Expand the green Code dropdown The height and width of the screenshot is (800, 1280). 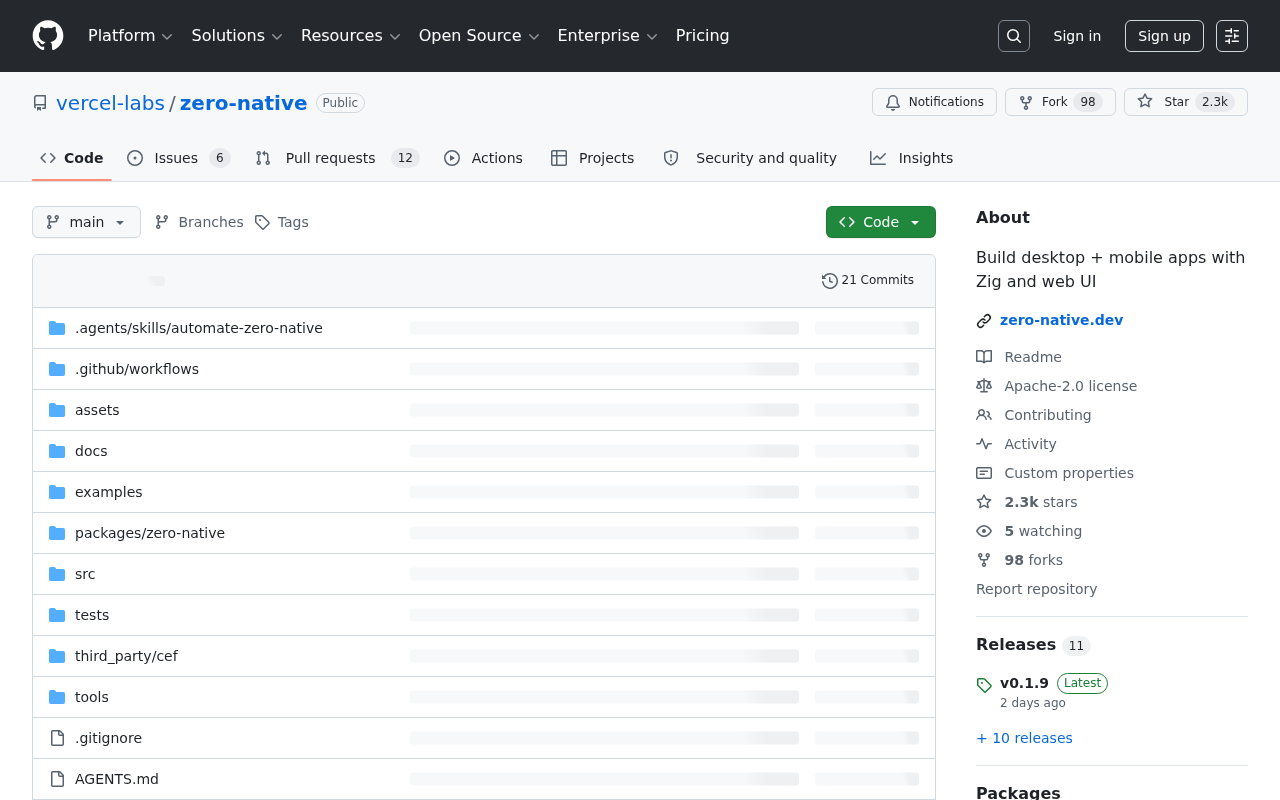click(881, 222)
